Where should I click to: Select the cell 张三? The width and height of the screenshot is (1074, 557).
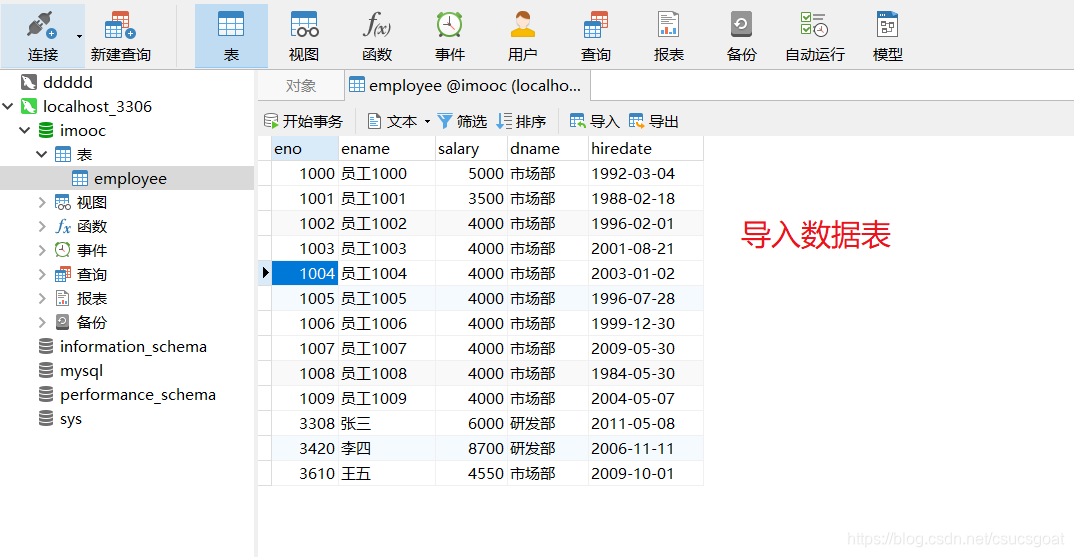point(387,423)
